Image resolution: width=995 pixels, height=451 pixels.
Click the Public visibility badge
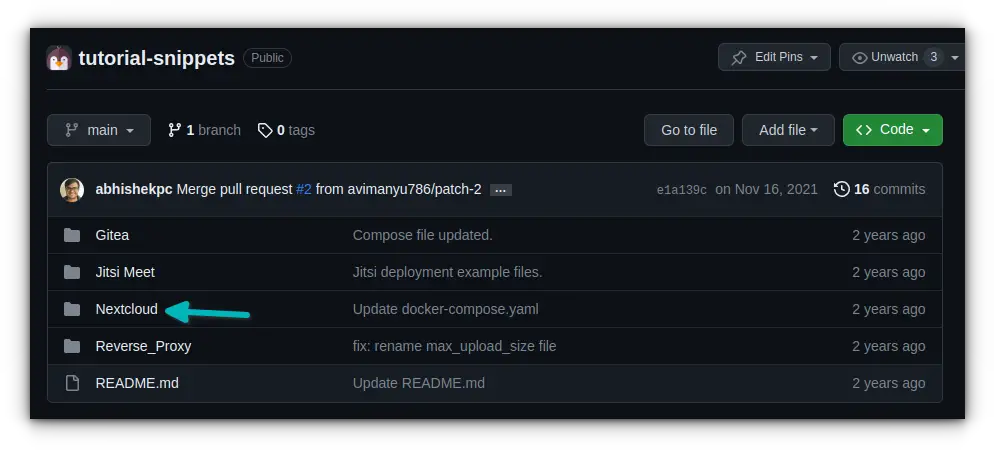tap(267, 58)
